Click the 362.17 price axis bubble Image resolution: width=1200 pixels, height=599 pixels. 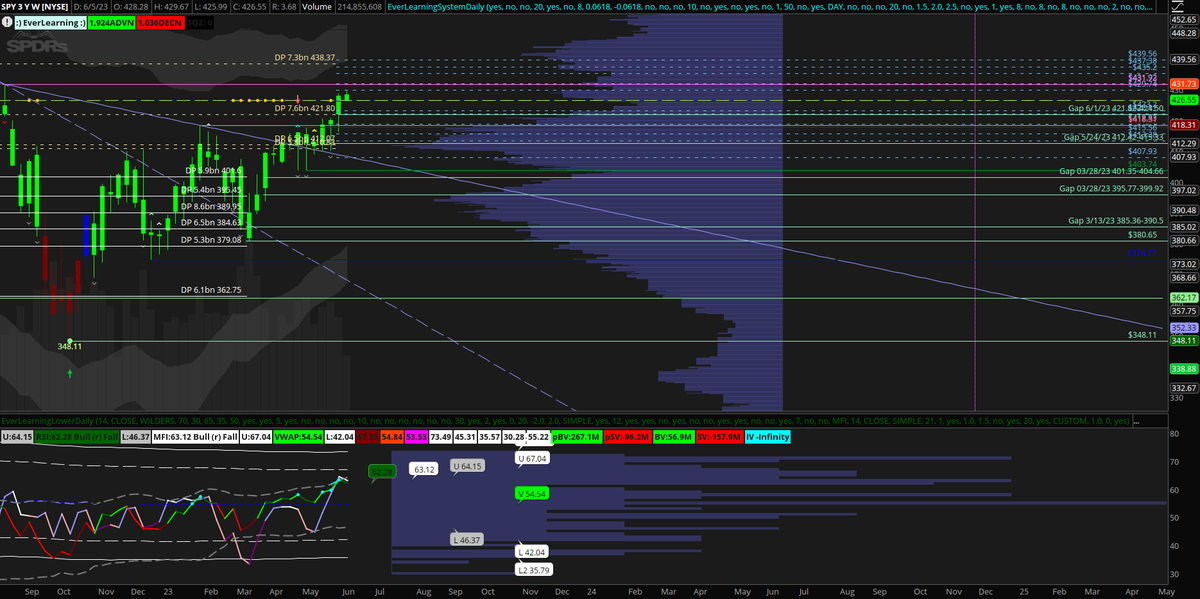pyautogui.click(x=1184, y=298)
